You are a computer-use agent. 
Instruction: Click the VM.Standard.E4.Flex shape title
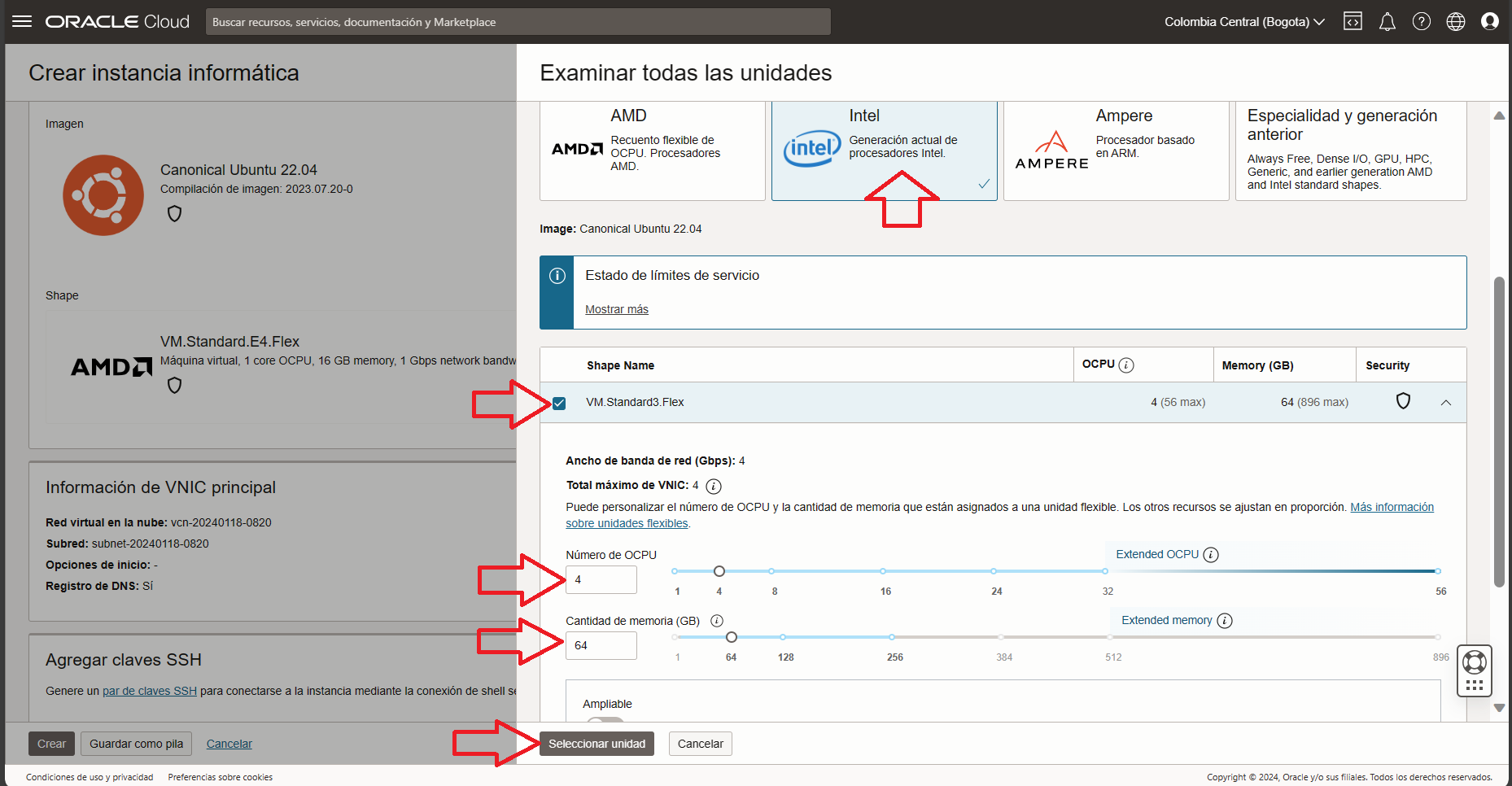tap(229, 342)
